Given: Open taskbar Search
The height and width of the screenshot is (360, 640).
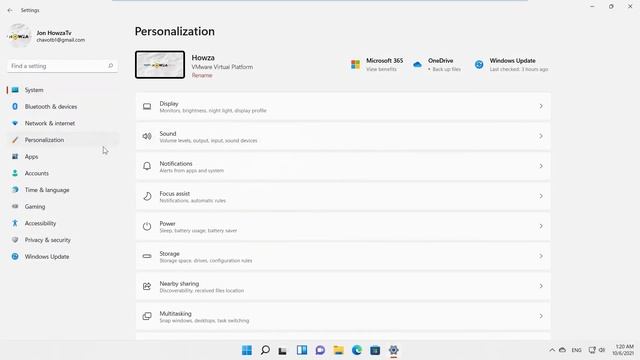Looking at the screenshot, I should coord(265,350).
